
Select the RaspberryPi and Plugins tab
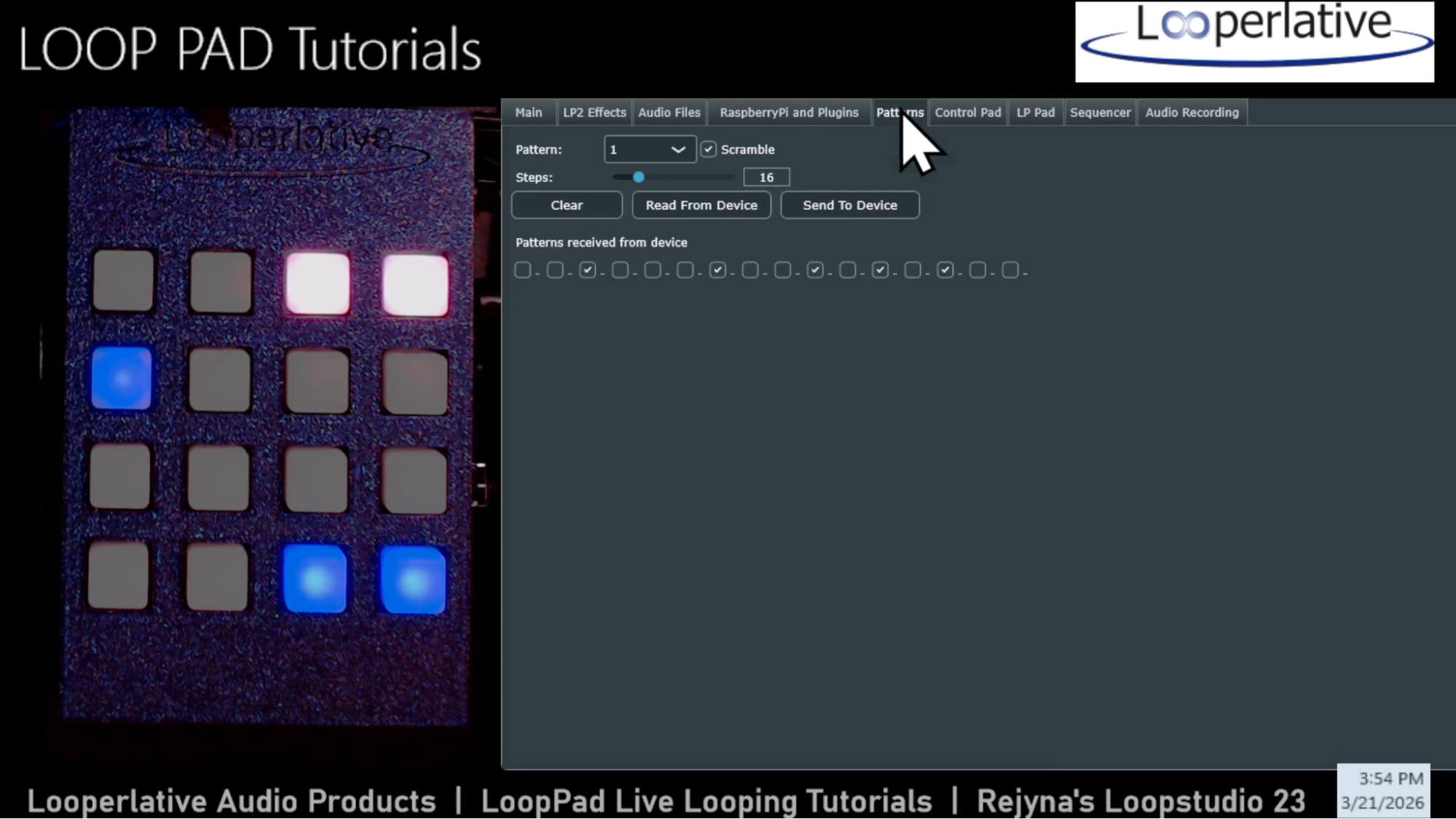(789, 113)
